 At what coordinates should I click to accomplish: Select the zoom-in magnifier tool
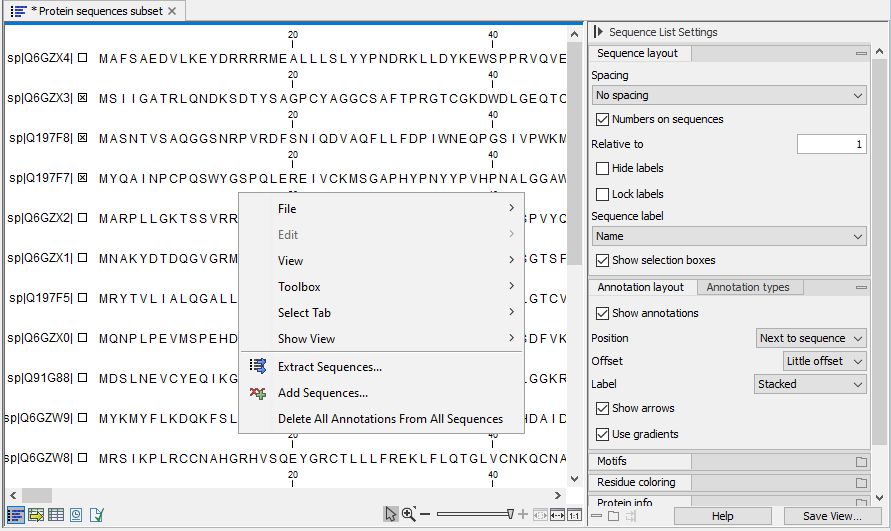click(x=409, y=514)
